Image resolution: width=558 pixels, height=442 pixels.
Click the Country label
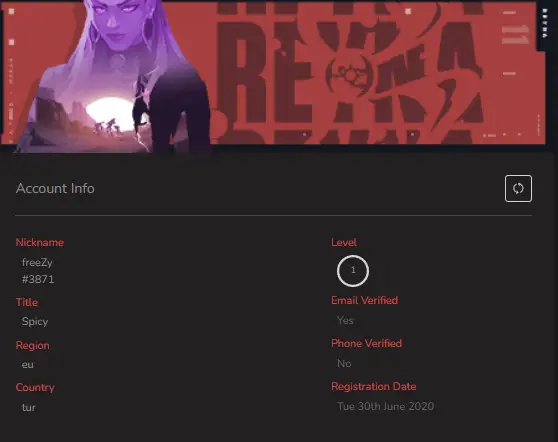pyautogui.click(x=35, y=388)
